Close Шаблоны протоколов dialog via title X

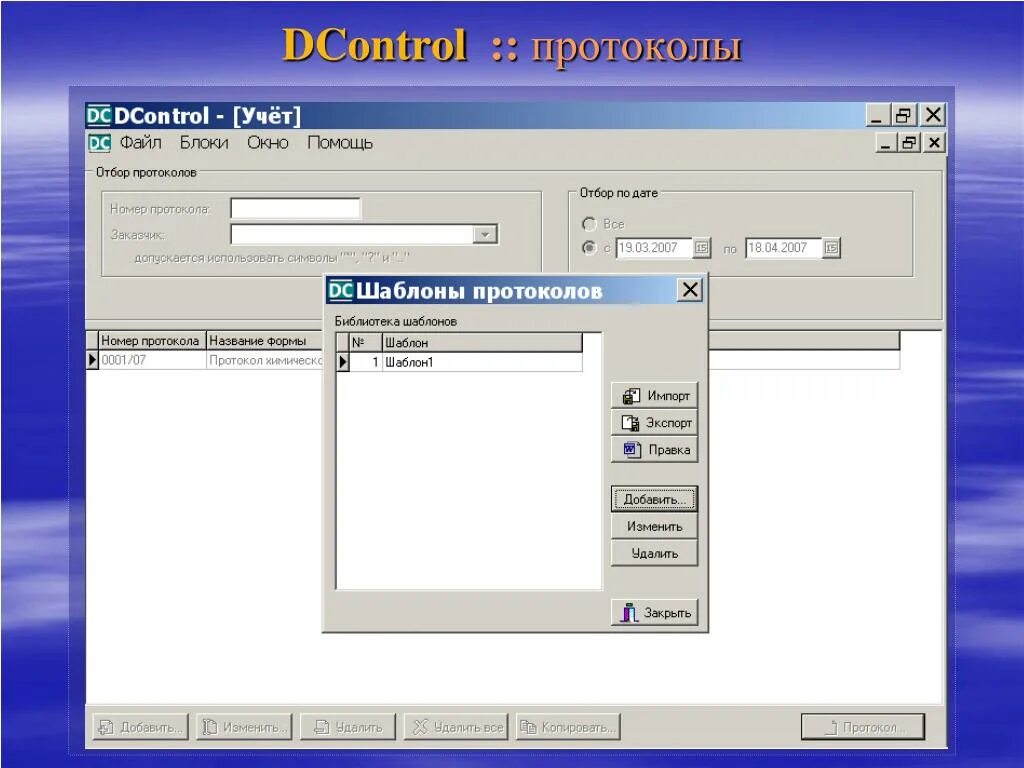690,289
